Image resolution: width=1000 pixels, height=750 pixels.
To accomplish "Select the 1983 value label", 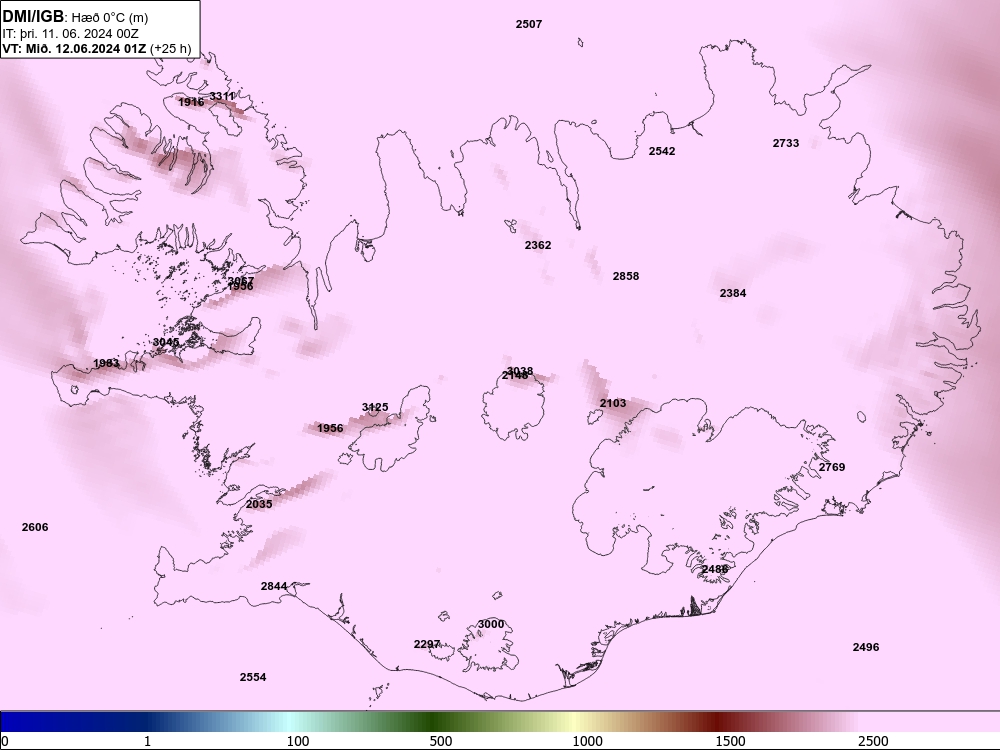I will point(106,364).
